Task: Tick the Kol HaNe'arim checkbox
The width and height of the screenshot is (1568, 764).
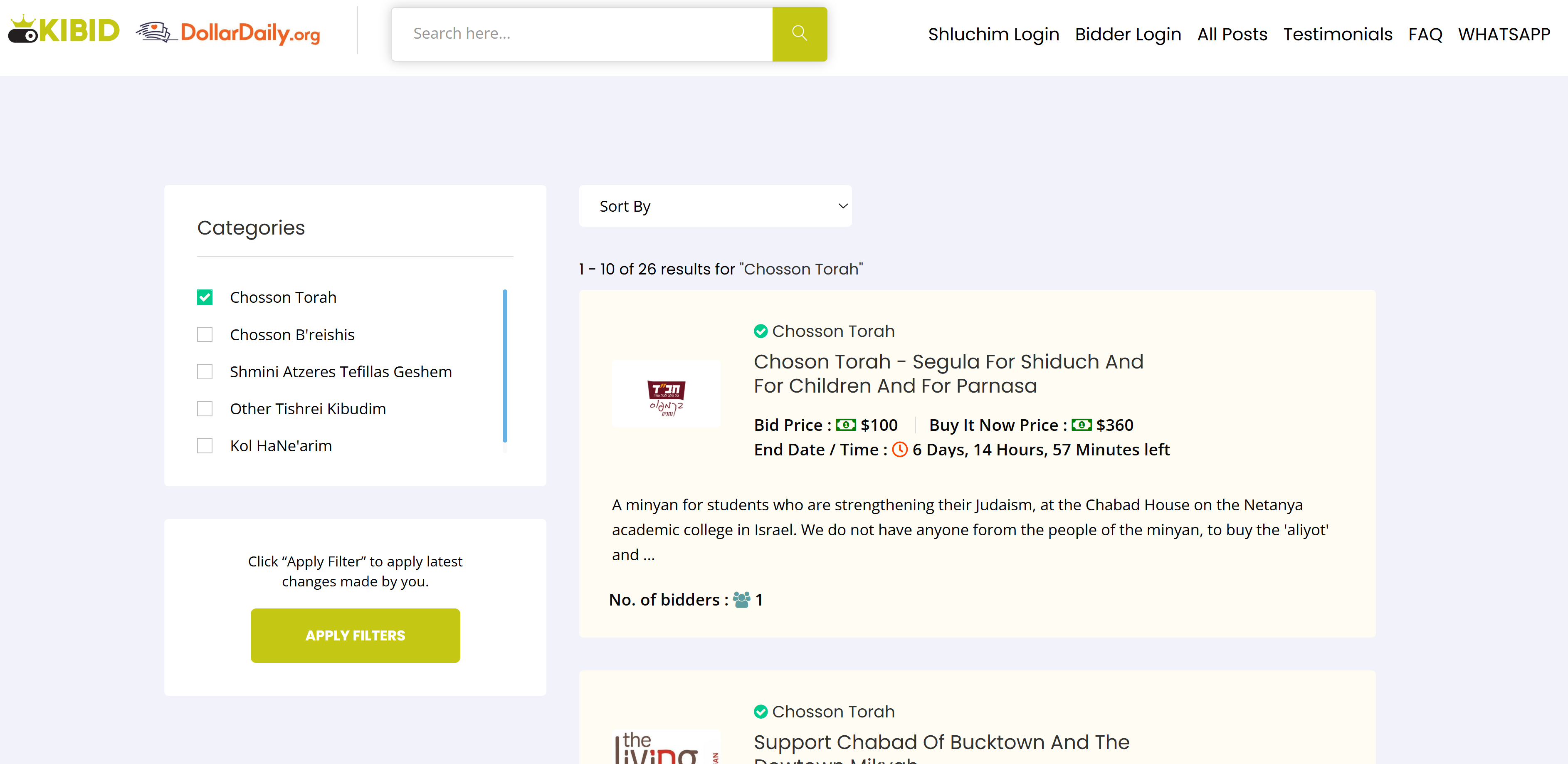Action: coord(205,446)
